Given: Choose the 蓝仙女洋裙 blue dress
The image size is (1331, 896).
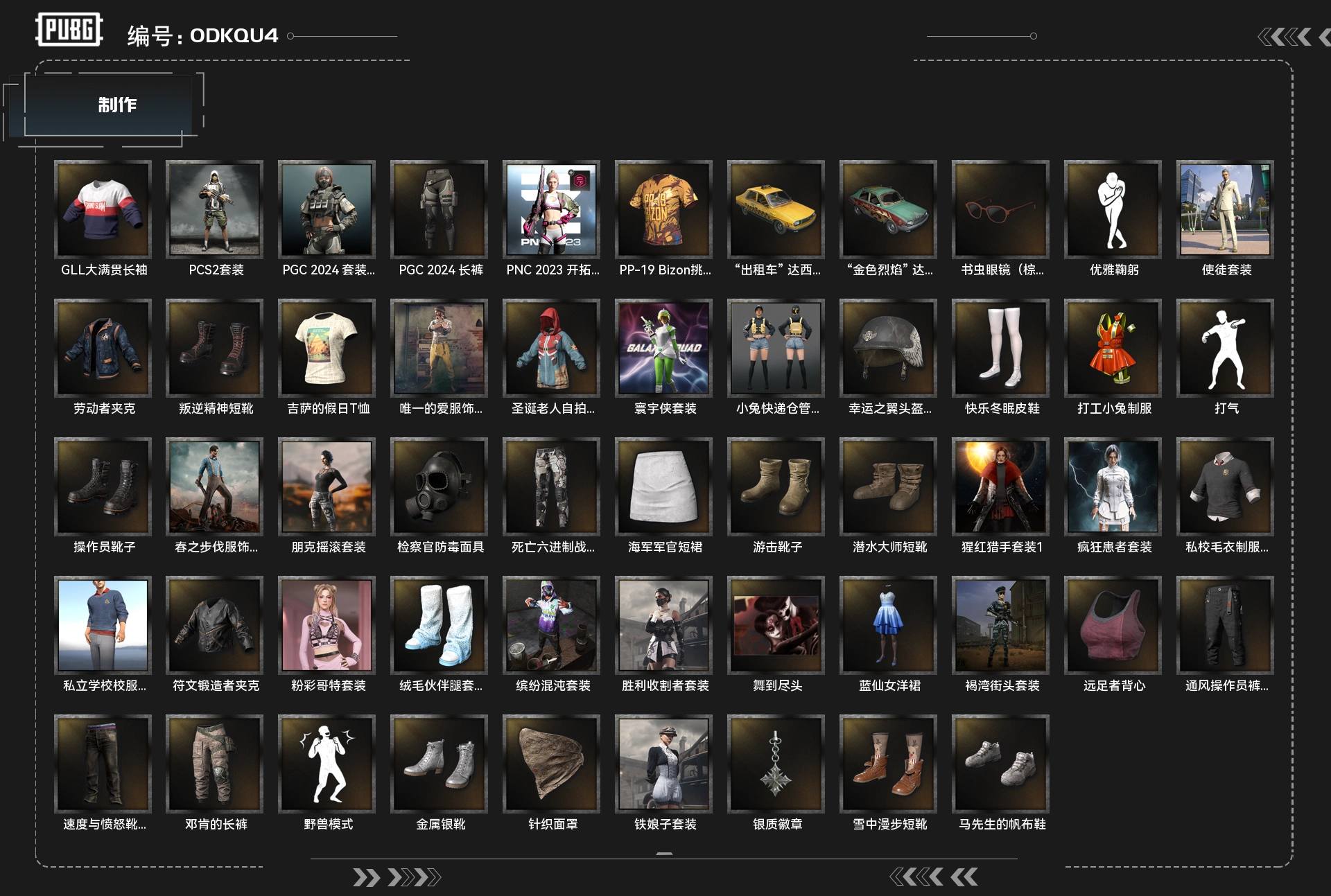Looking at the screenshot, I should point(889,625).
